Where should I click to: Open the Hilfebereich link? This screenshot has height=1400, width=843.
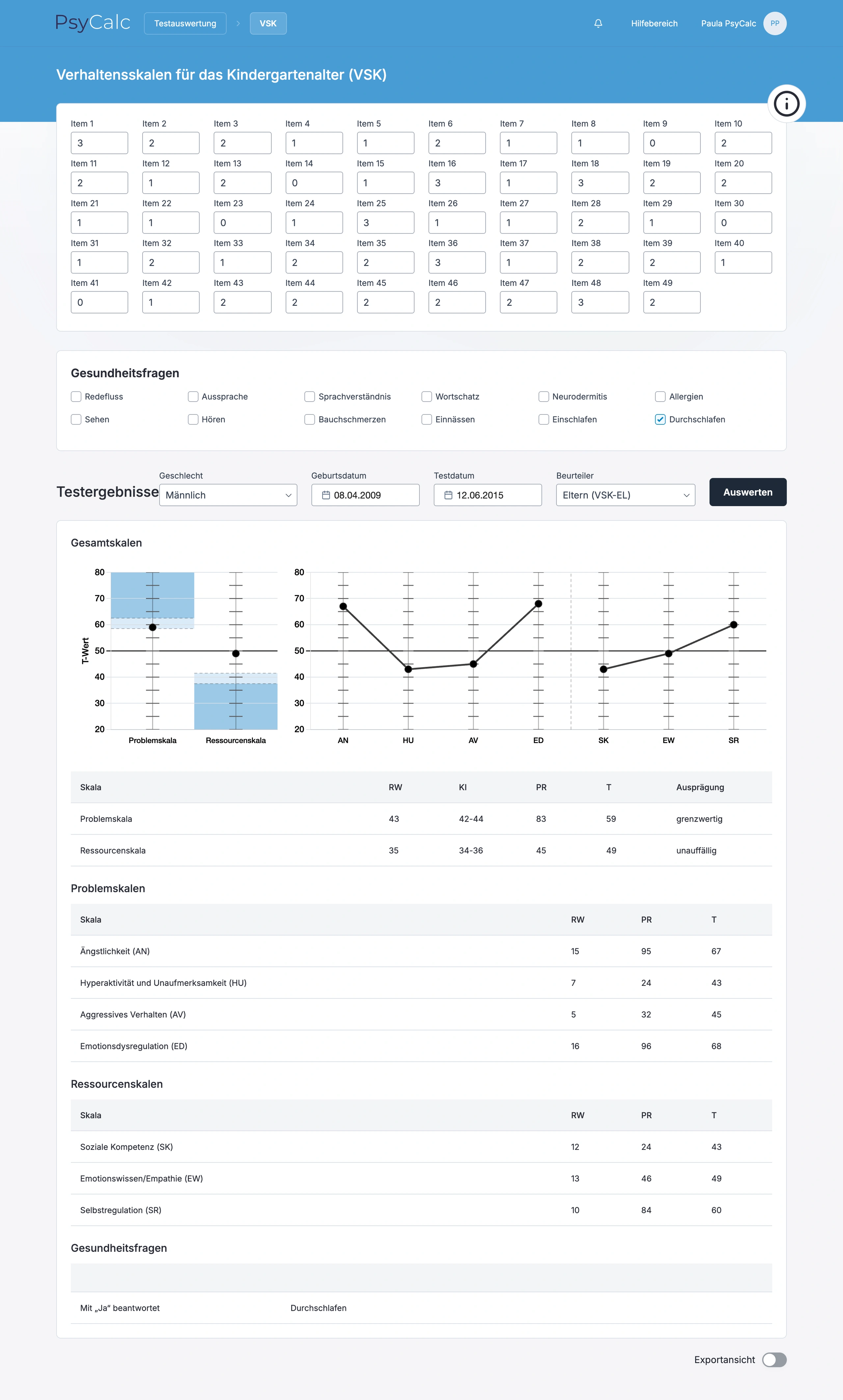654,23
